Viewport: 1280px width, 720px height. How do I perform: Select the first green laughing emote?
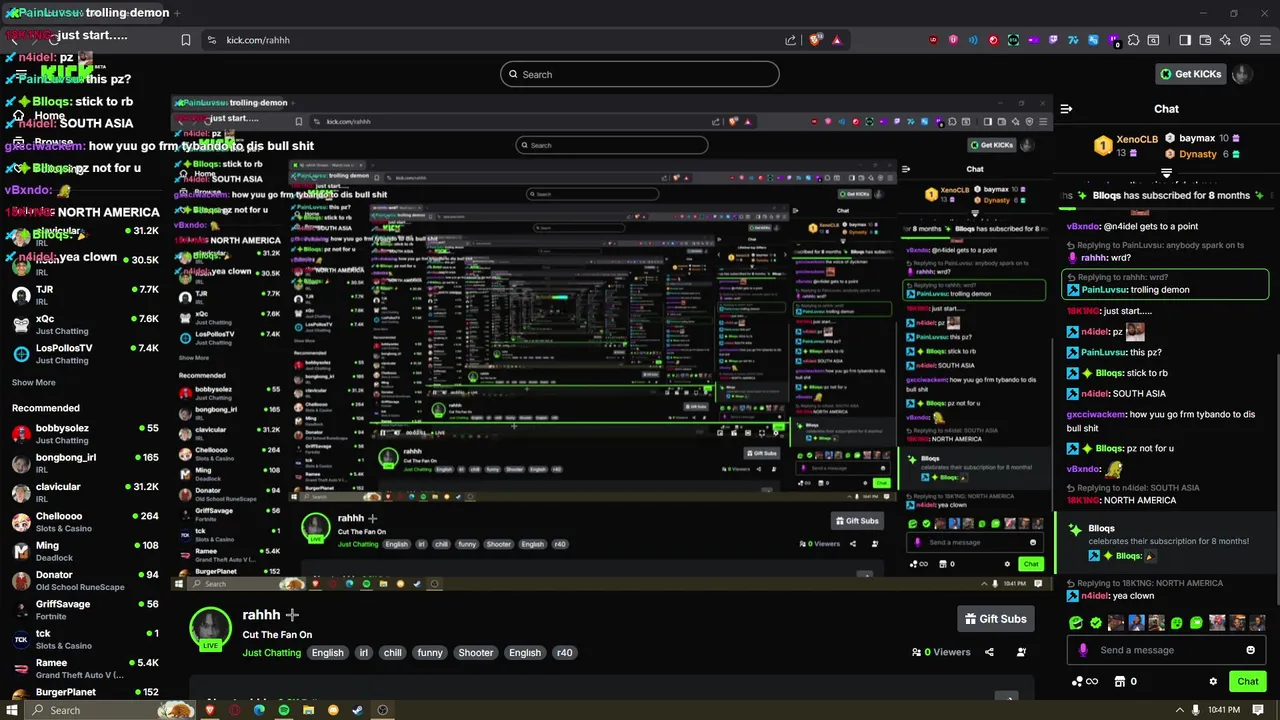tap(1076, 623)
